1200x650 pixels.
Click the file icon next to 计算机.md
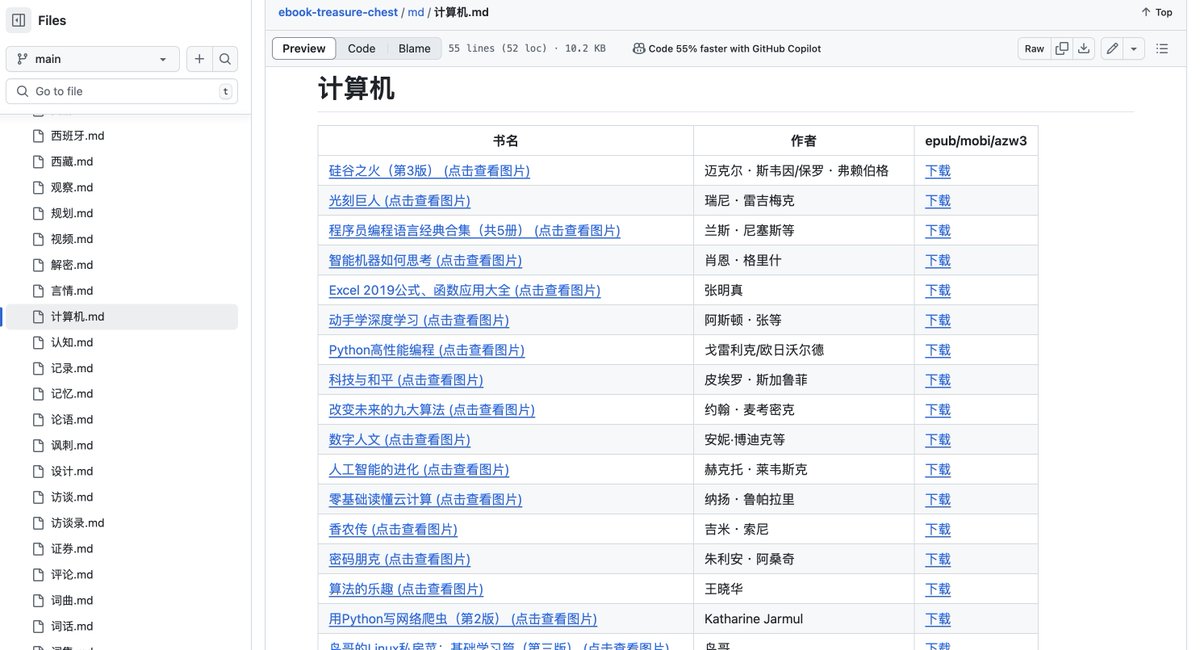[37, 315]
